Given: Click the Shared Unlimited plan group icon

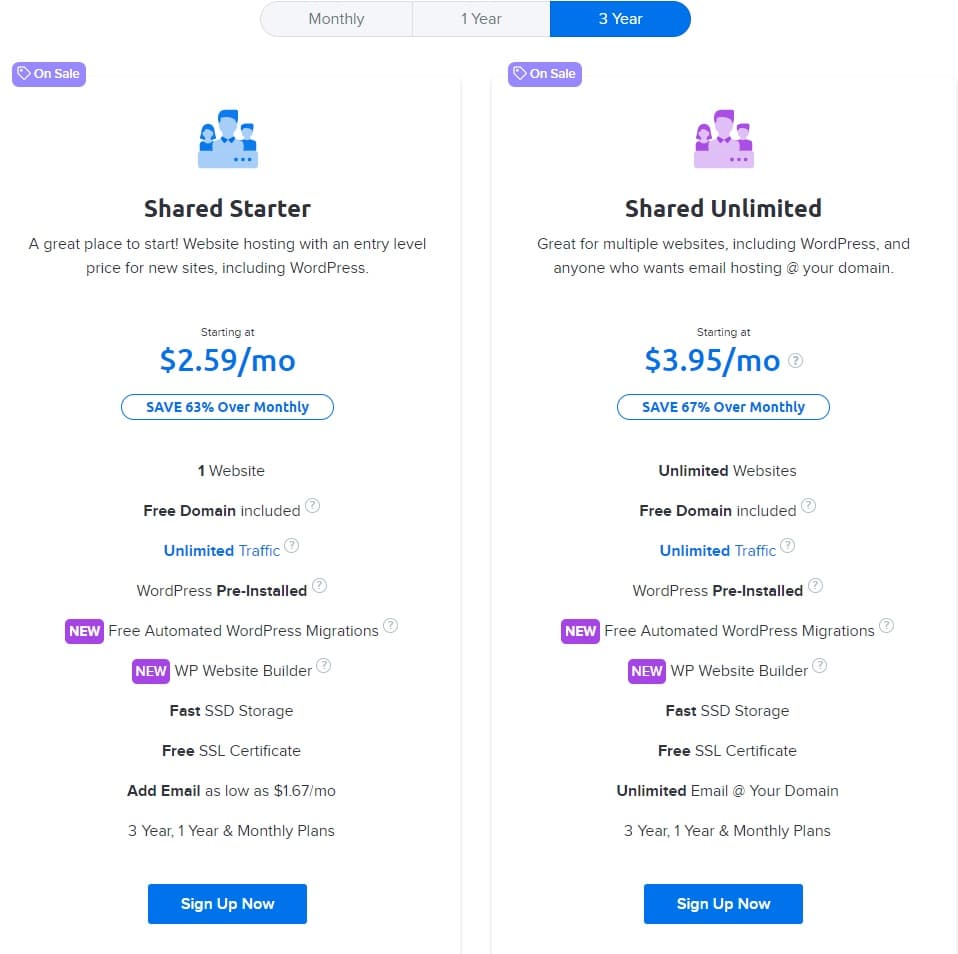Looking at the screenshot, I should 723,138.
